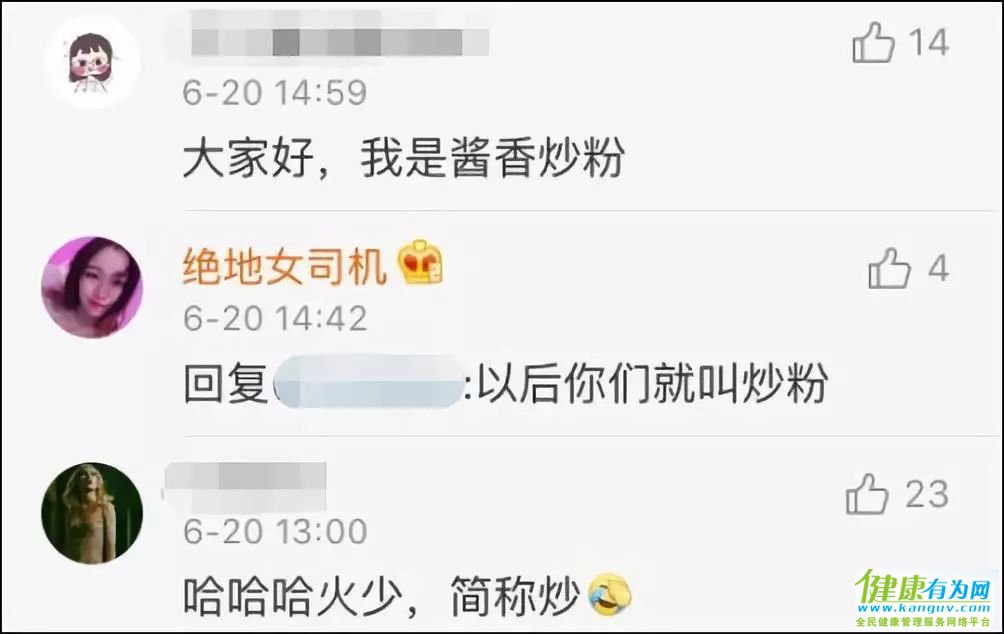The width and height of the screenshot is (1004, 634).
Task: Click the blurred reply-to username
Action: [x=368, y=383]
